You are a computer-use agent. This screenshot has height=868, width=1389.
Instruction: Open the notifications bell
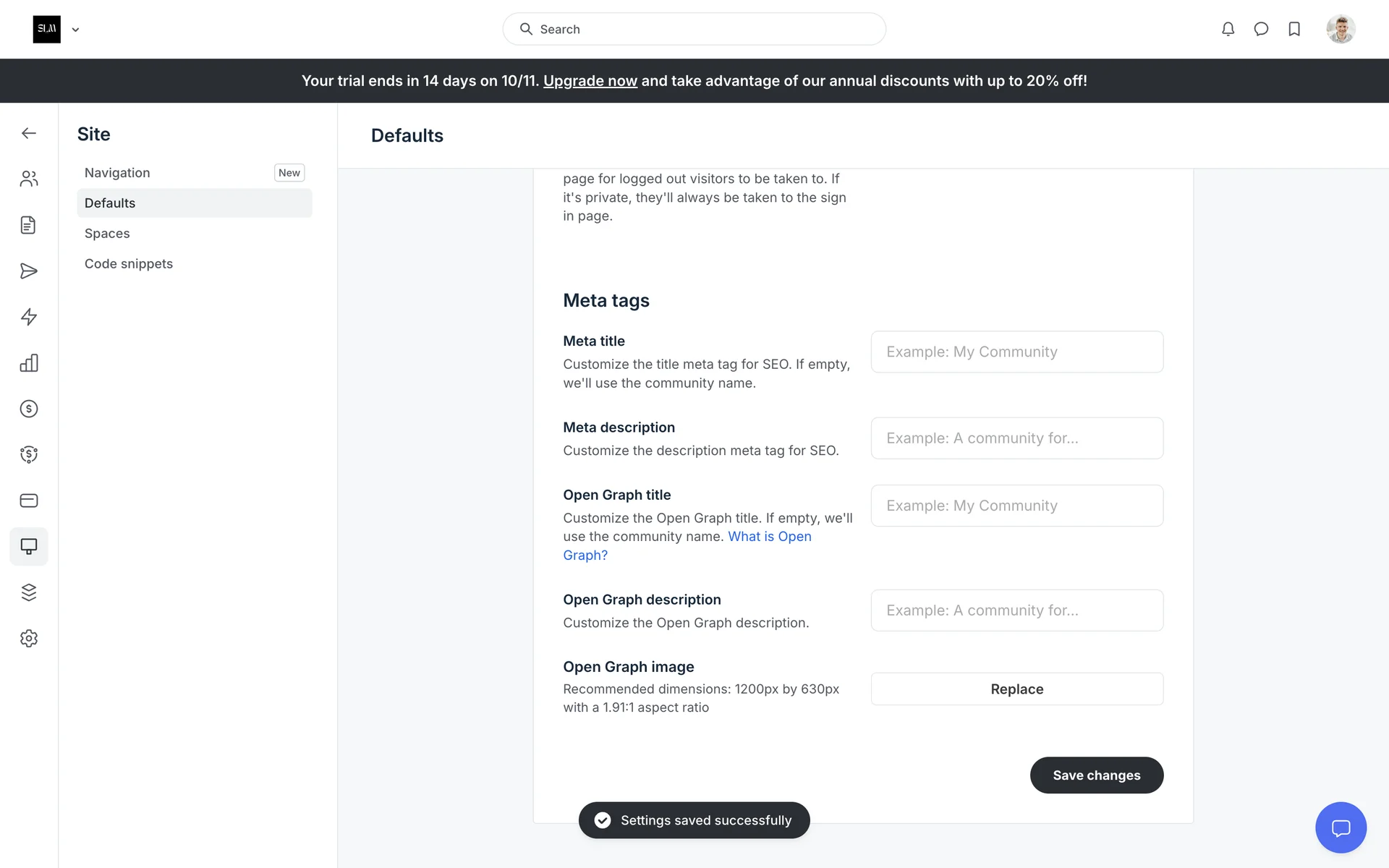(x=1228, y=29)
